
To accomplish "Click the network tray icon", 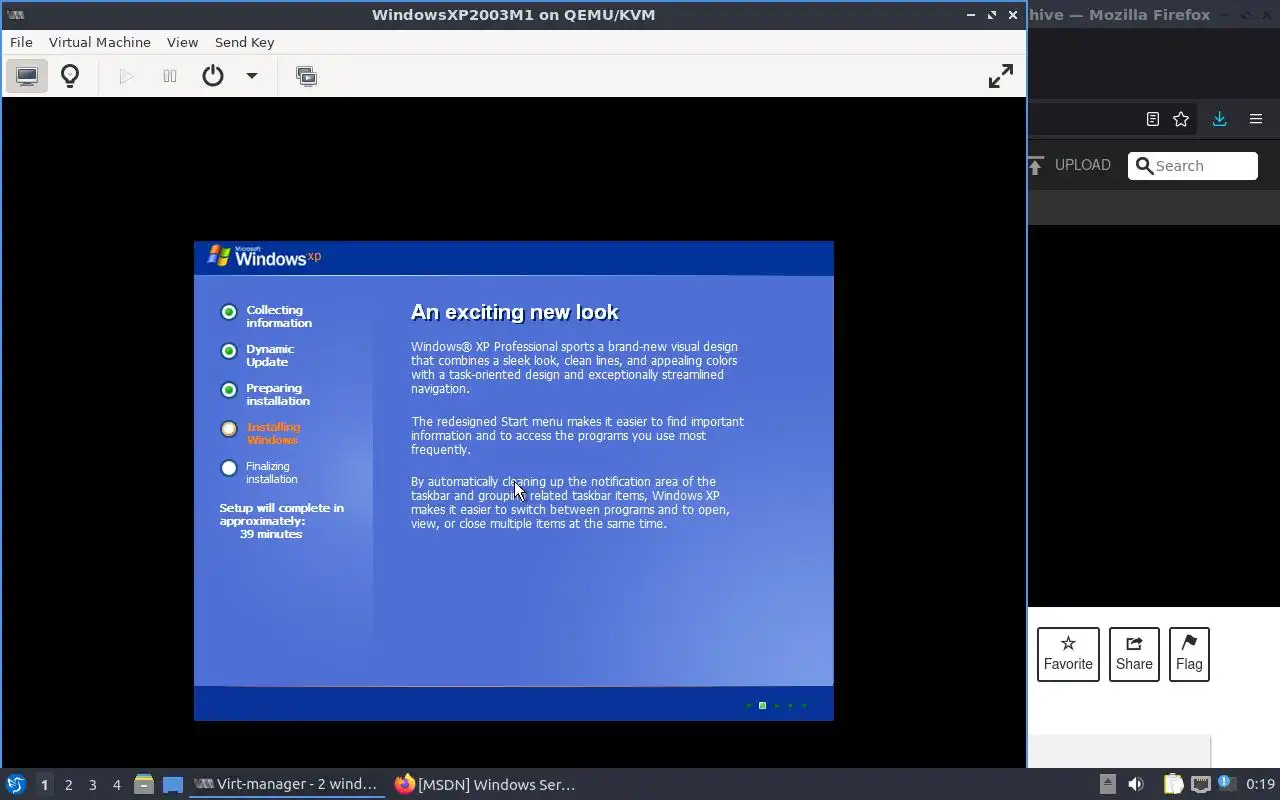I will [1200, 785].
